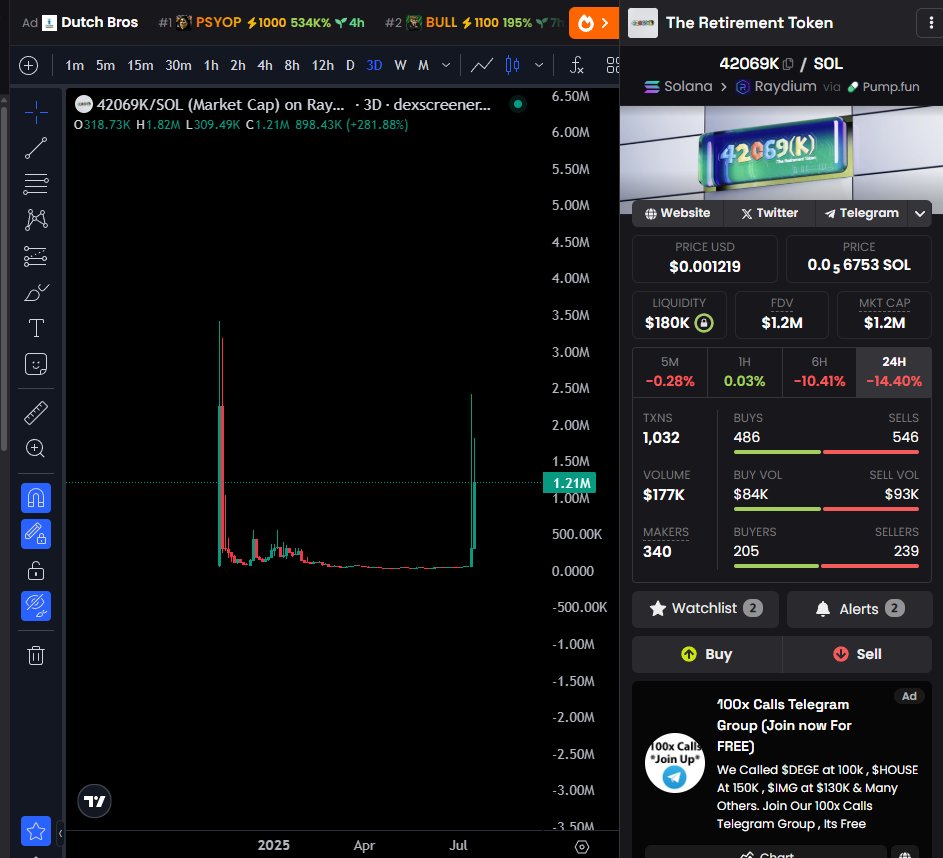Expand the timeframe list dropdown

coord(446,65)
